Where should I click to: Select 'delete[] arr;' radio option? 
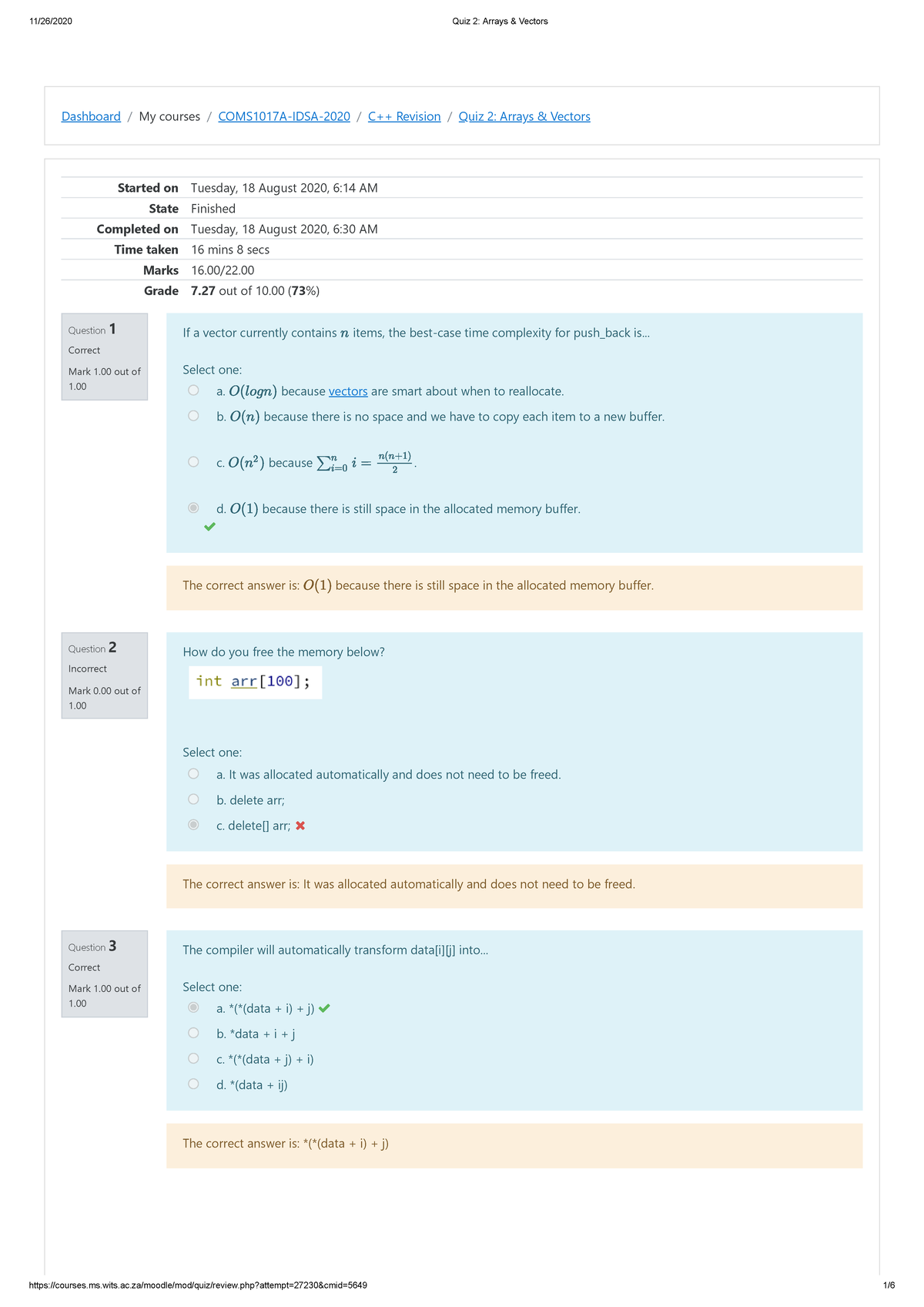point(193,825)
